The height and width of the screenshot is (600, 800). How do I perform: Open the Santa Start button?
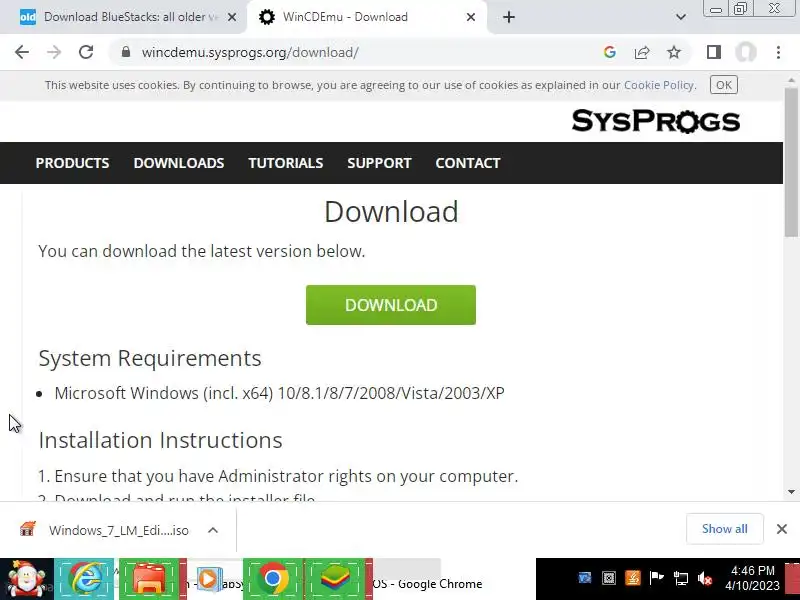27,579
